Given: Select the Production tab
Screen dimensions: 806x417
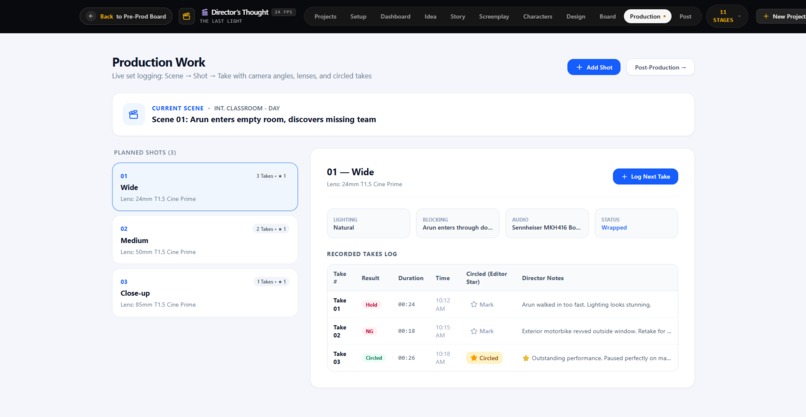Looking at the screenshot, I should 647,16.
